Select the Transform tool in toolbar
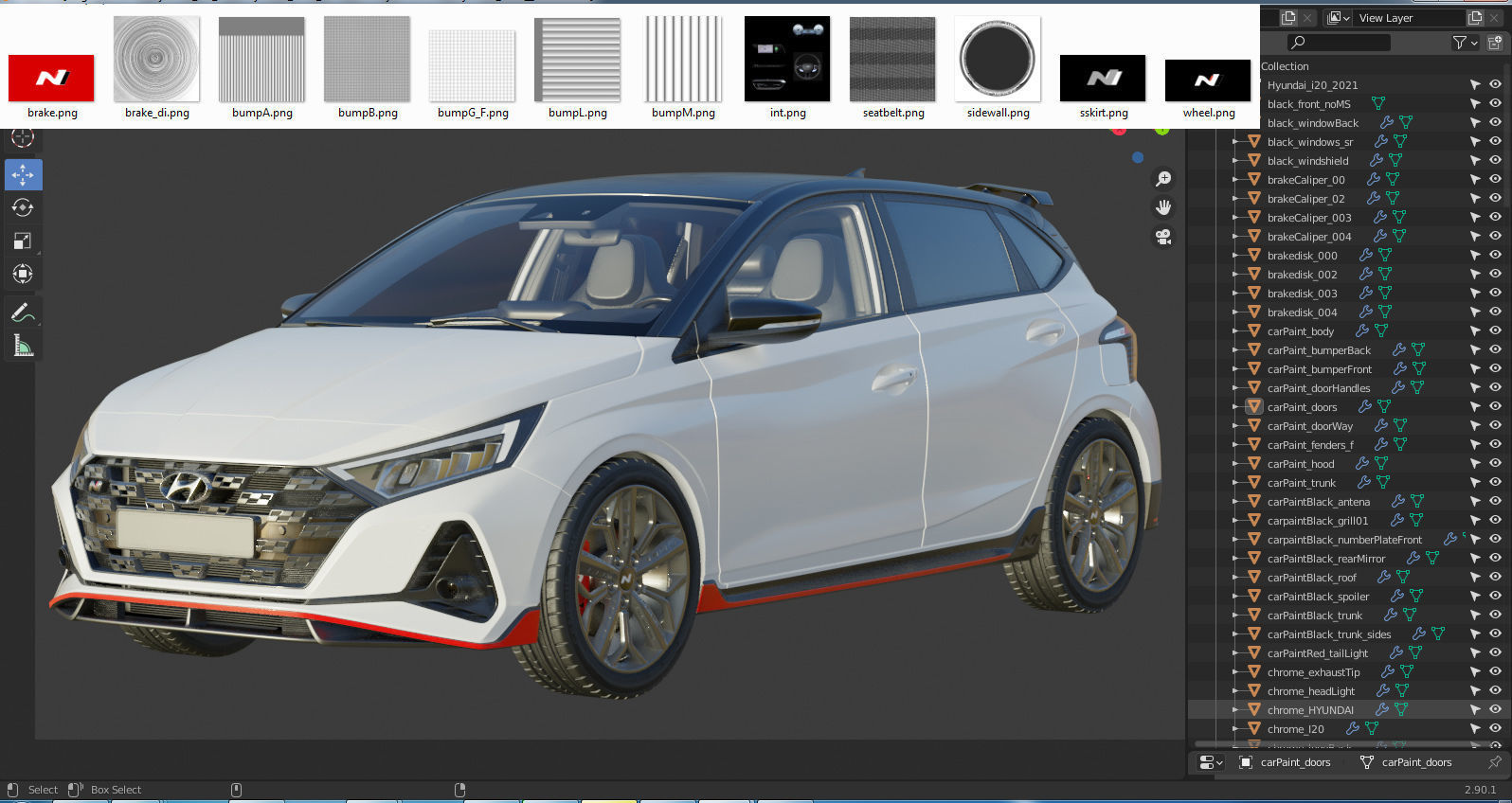Image resolution: width=1512 pixels, height=803 pixels. point(23,275)
